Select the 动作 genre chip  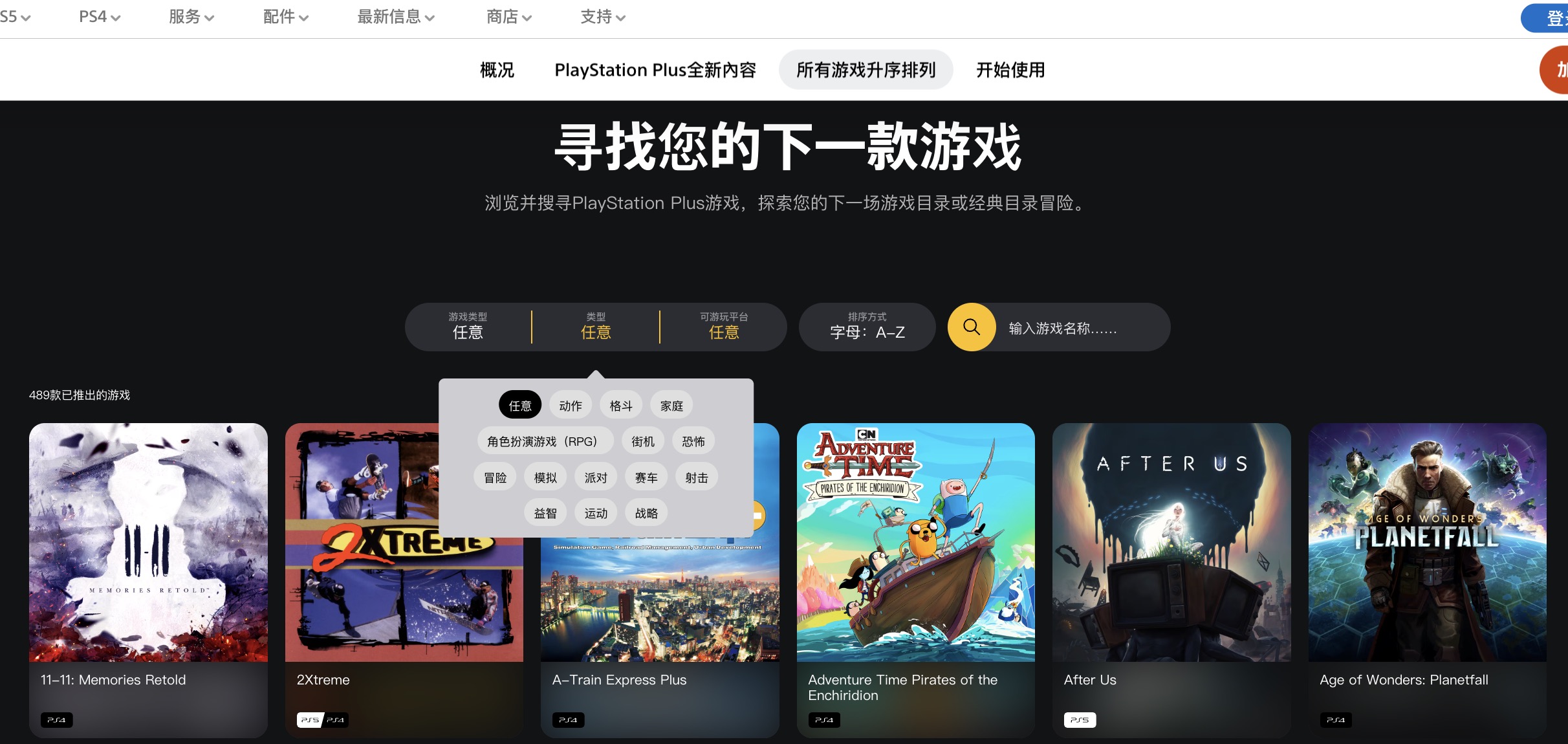571,406
